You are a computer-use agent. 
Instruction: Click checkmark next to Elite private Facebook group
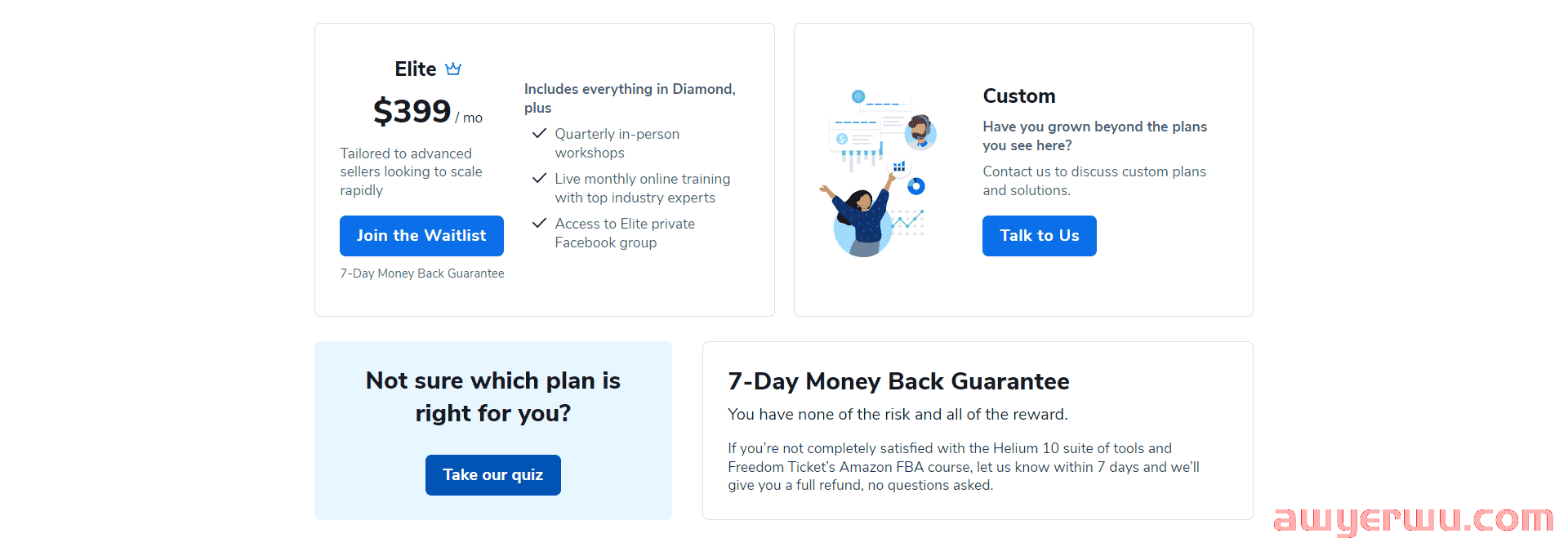[x=539, y=223]
